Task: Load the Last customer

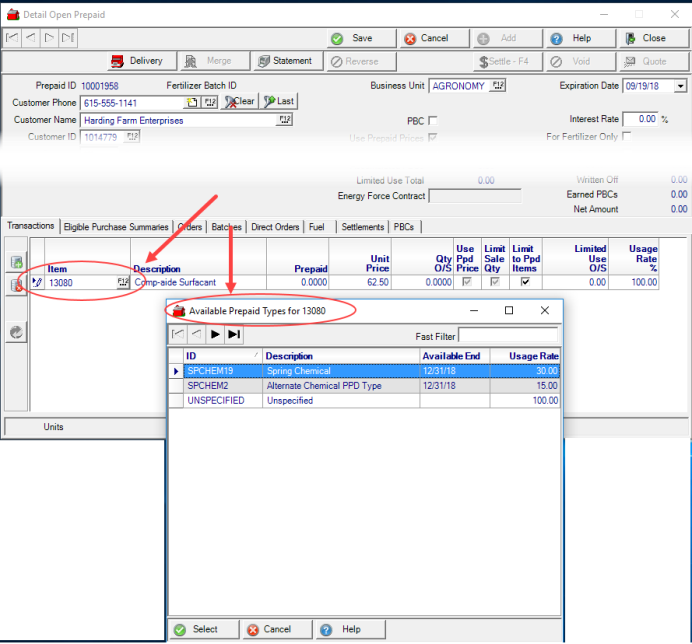Action: (279, 102)
